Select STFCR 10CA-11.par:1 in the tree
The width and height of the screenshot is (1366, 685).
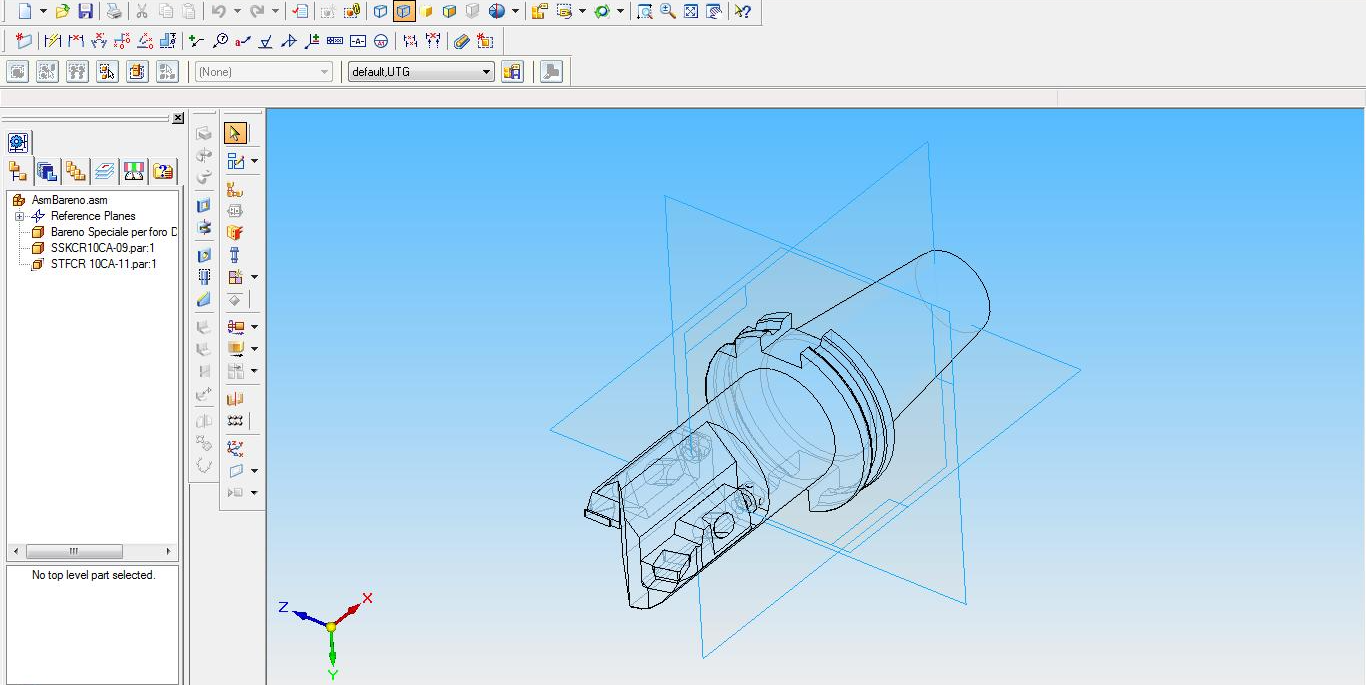click(x=103, y=264)
